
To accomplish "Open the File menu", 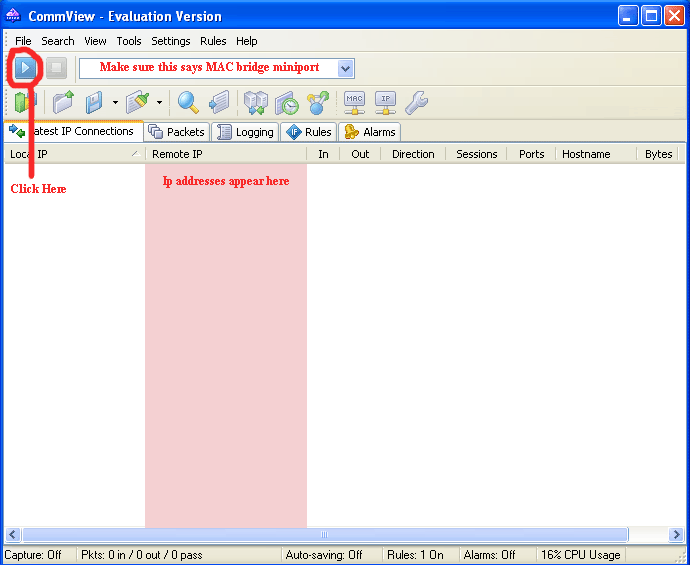I will 23,41.
